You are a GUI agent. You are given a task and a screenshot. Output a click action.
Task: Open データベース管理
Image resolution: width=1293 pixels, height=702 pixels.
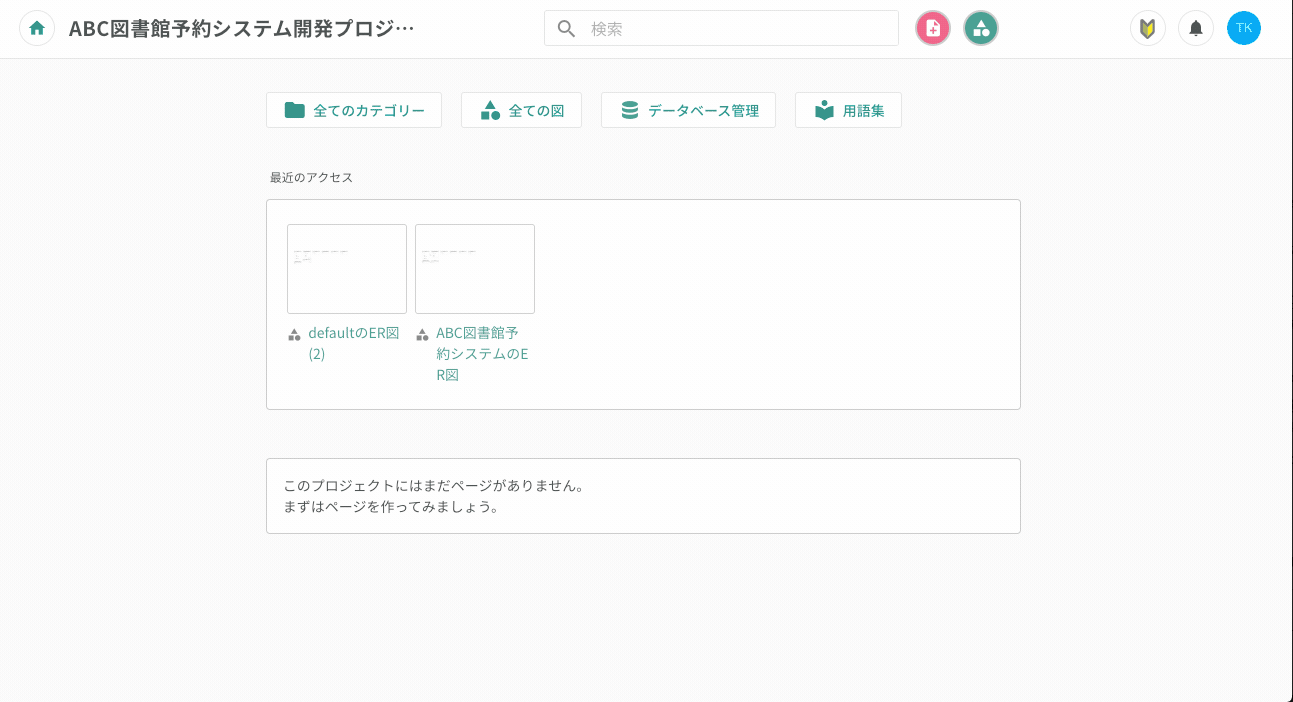coord(688,110)
